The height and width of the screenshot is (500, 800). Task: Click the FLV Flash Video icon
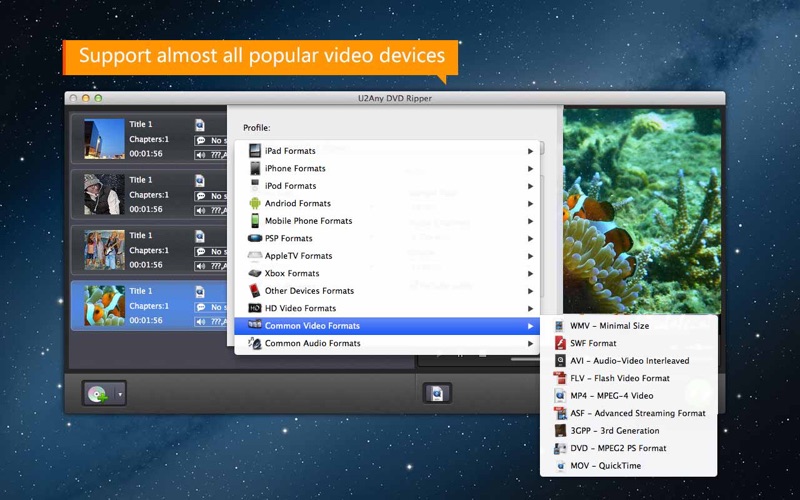[x=560, y=378]
